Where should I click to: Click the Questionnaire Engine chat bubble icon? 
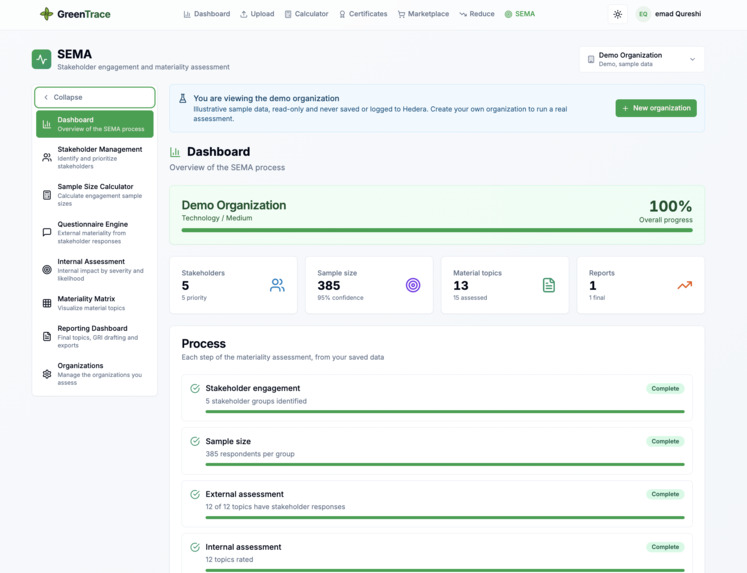tap(47, 232)
